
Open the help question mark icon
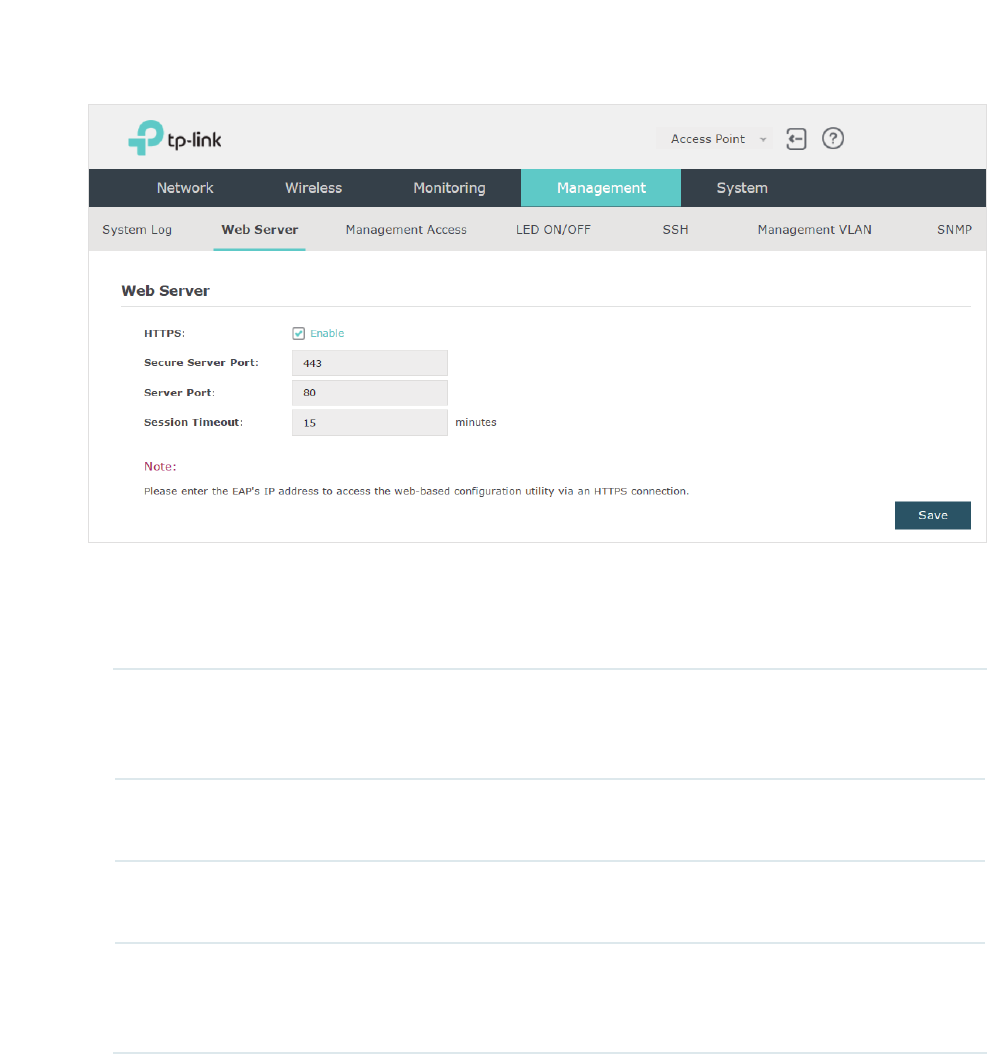[833, 138]
